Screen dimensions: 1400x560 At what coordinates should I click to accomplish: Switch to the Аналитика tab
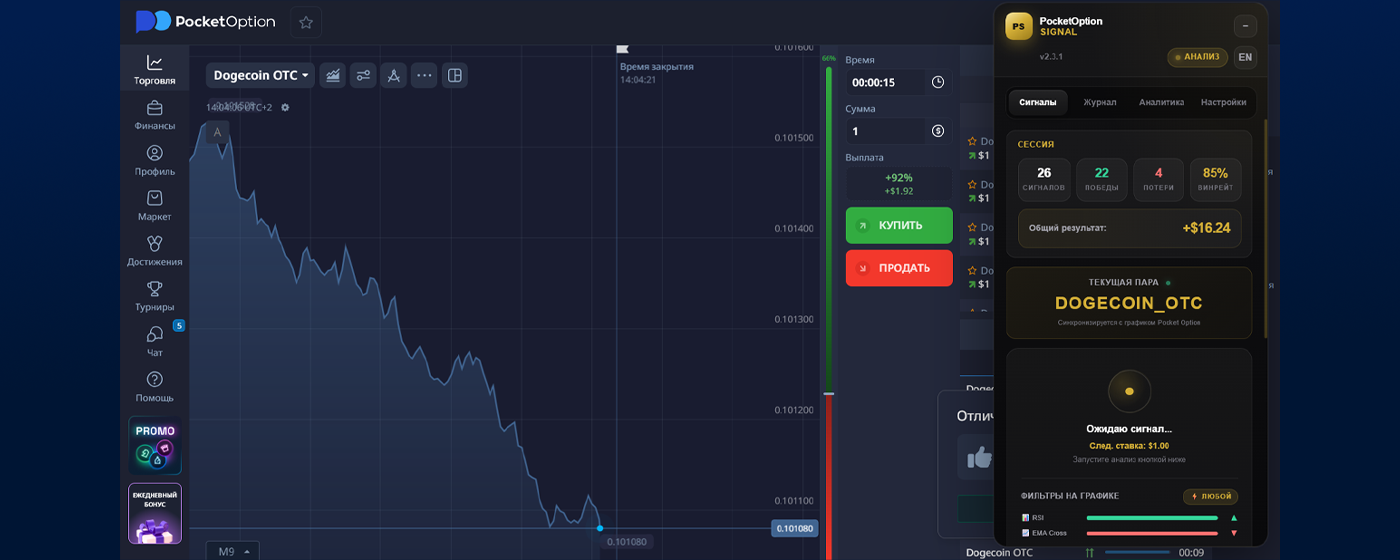[1162, 102]
